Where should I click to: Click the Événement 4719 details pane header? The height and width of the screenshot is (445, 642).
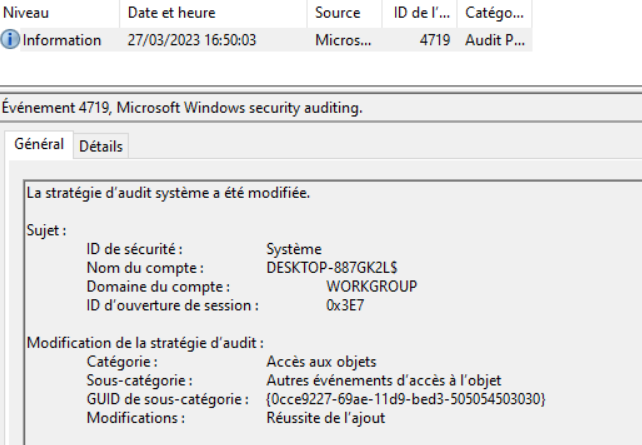tap(182, 107)
